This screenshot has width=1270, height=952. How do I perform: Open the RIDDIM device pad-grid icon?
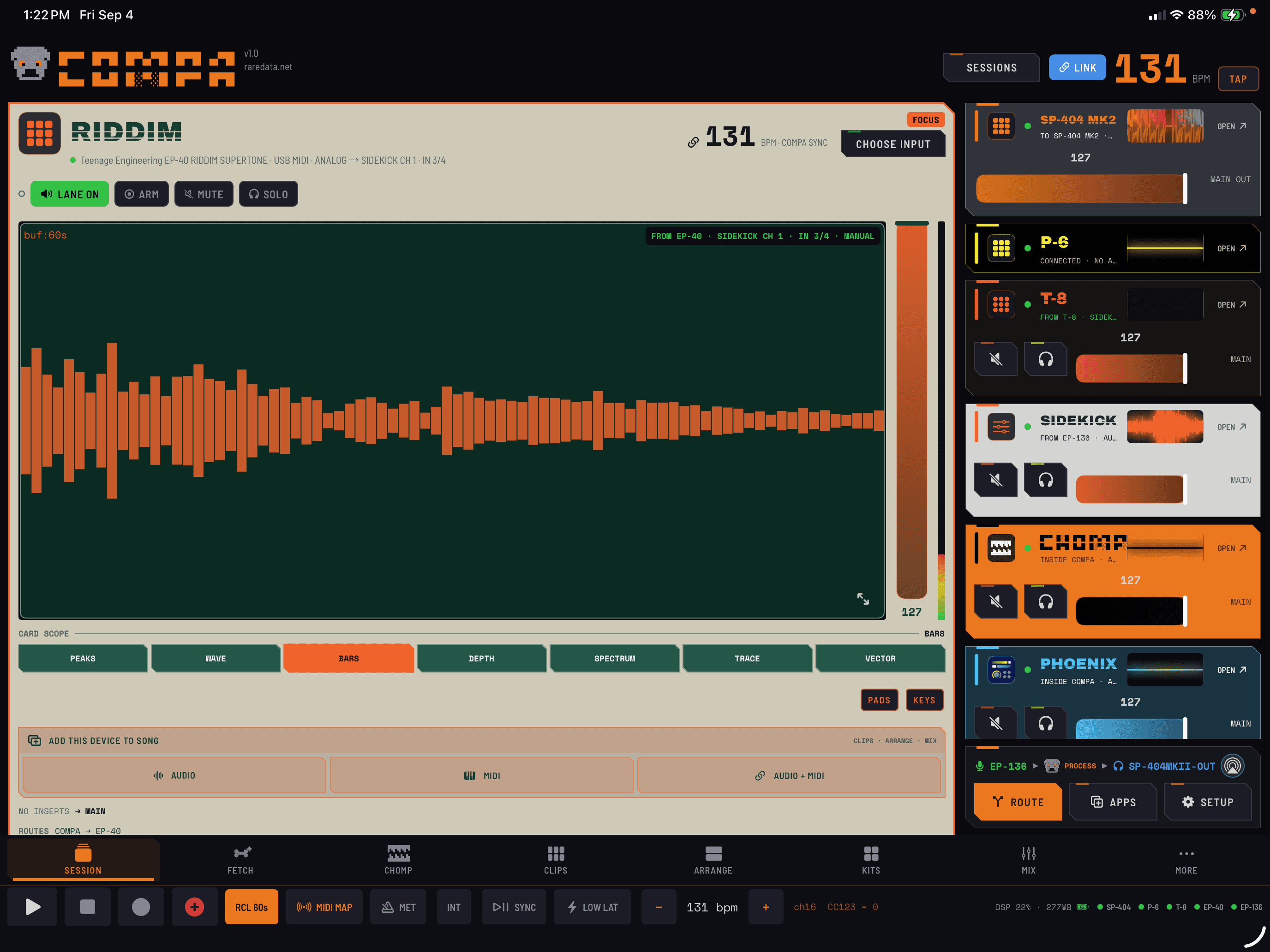40,133
